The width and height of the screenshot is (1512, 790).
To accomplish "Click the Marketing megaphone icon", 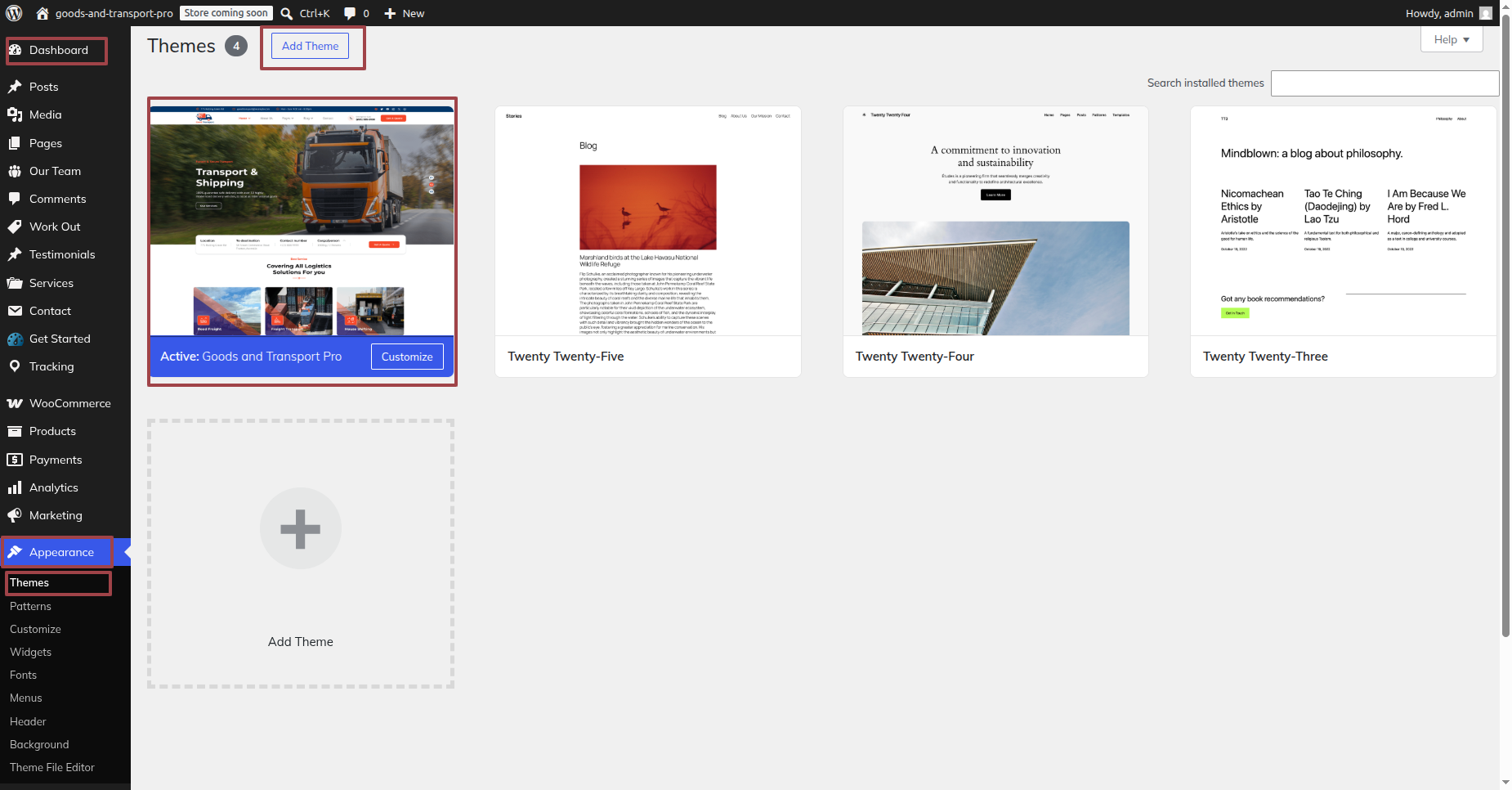I will (x=15, y=515).
